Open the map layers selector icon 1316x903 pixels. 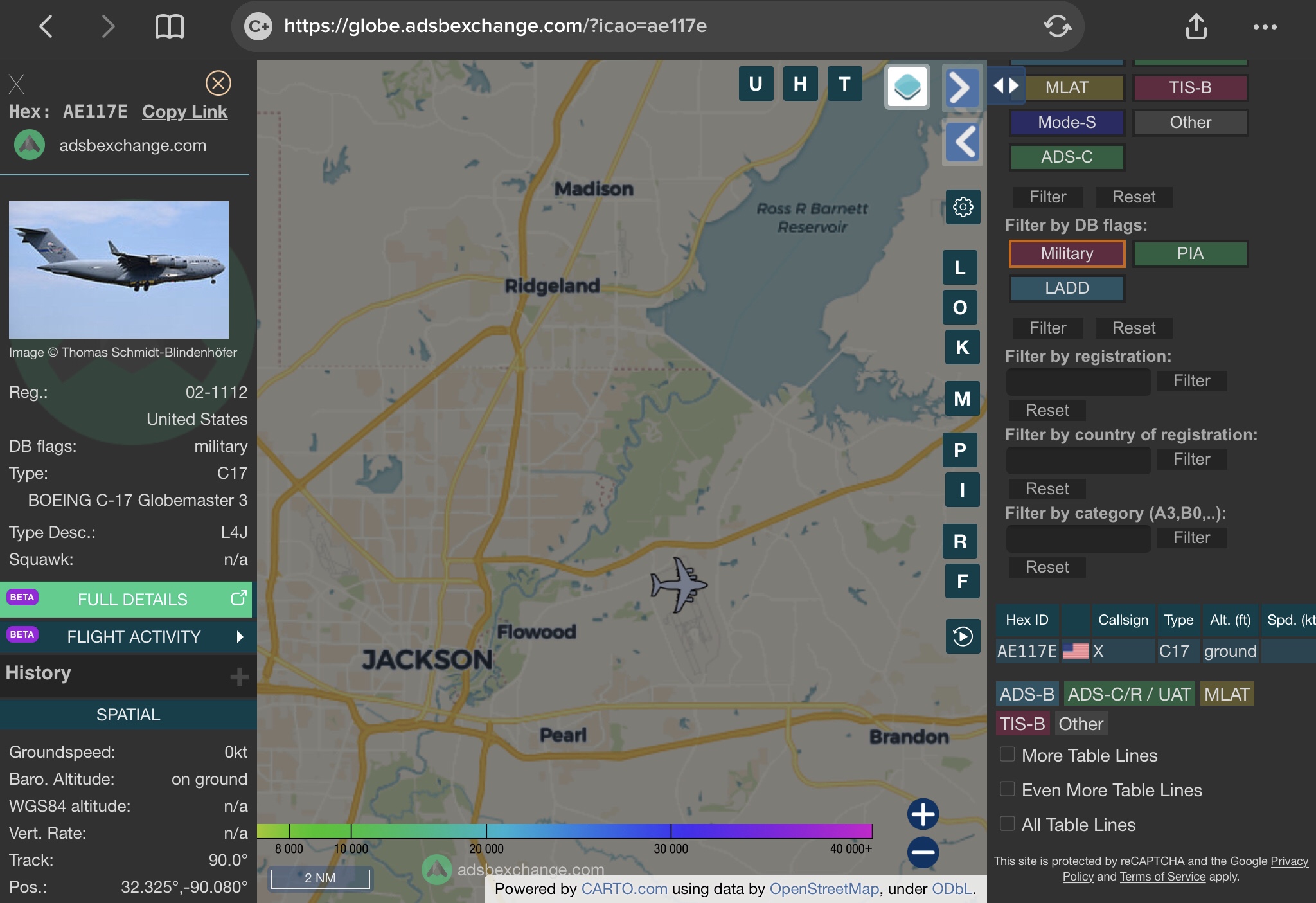click(907, 87)
